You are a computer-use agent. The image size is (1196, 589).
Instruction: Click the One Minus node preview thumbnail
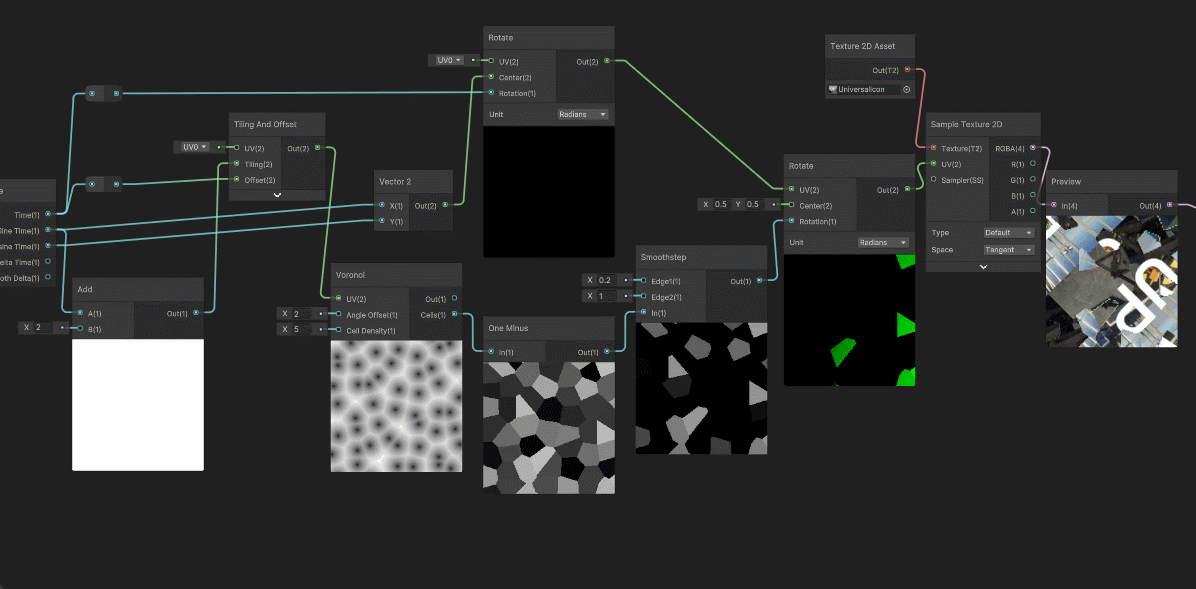point(549,427)
